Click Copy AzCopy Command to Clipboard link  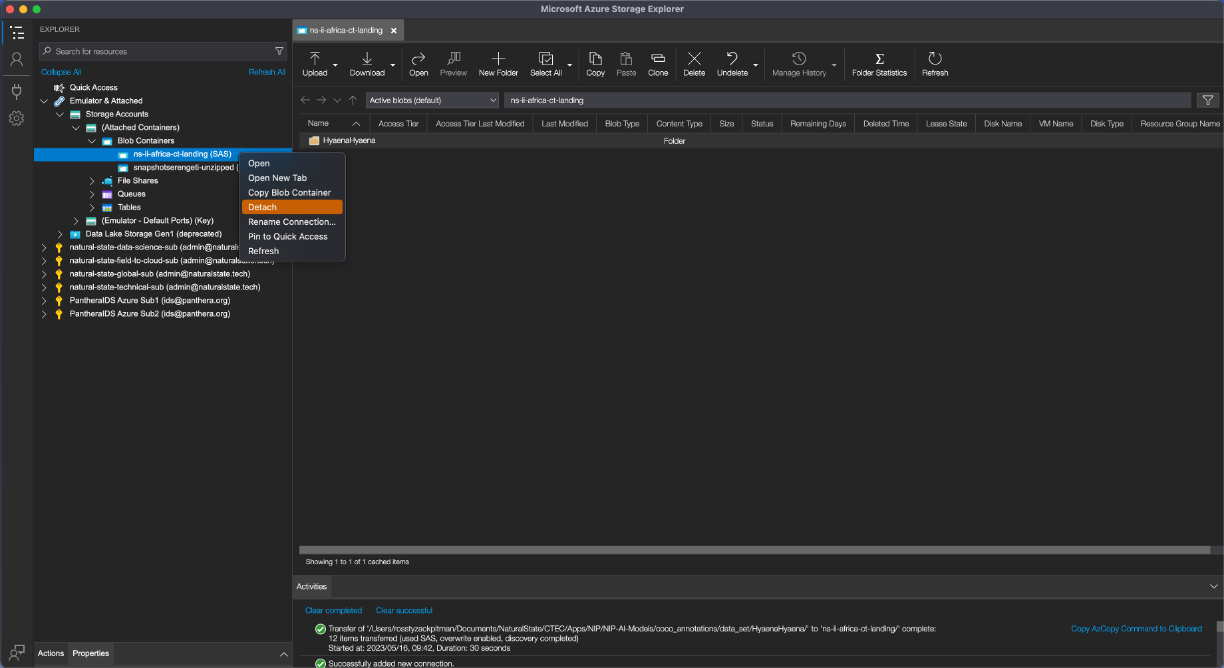1136,629
